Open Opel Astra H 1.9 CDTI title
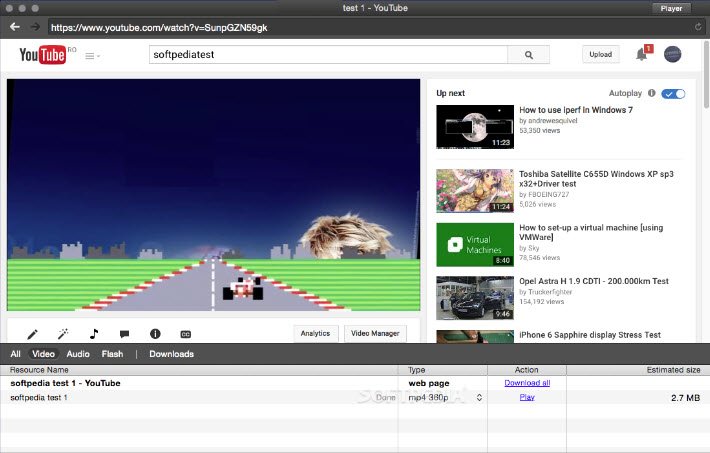Screen dimensions: 710x453 [594, 281]
